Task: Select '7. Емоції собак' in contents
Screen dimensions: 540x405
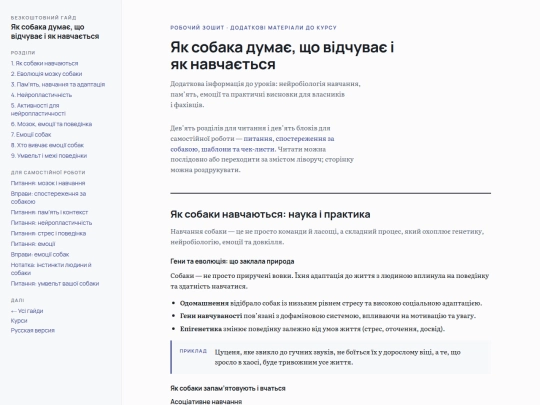Action: [31, 135]
